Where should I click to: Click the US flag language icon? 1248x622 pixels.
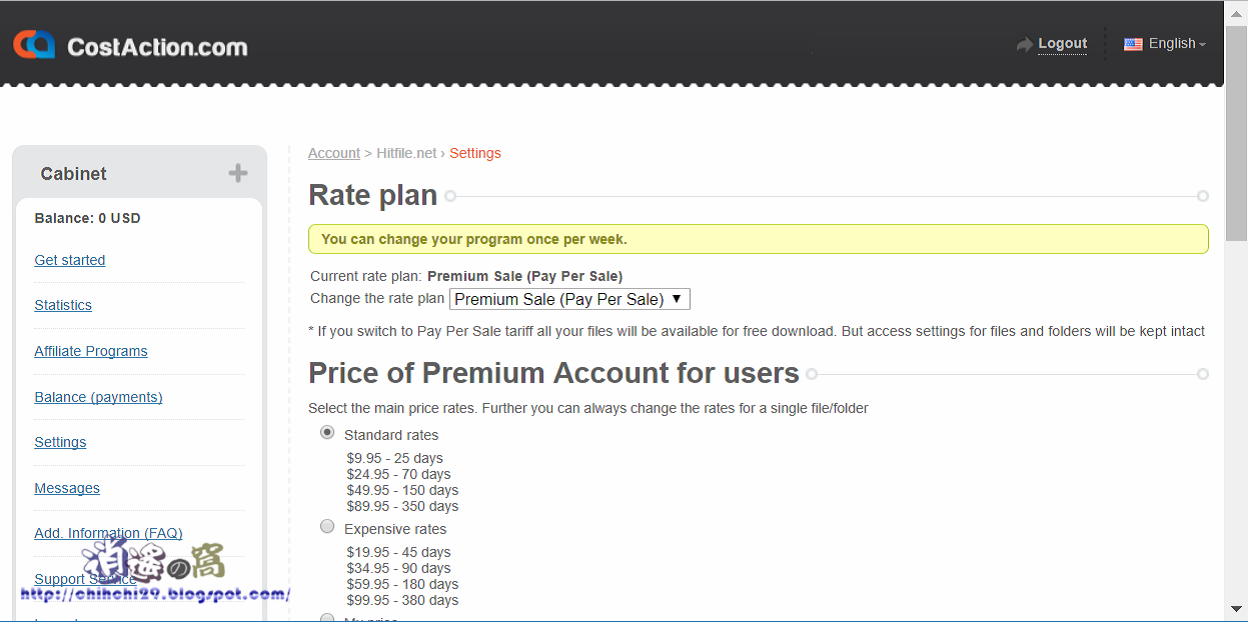[1133, 44]
